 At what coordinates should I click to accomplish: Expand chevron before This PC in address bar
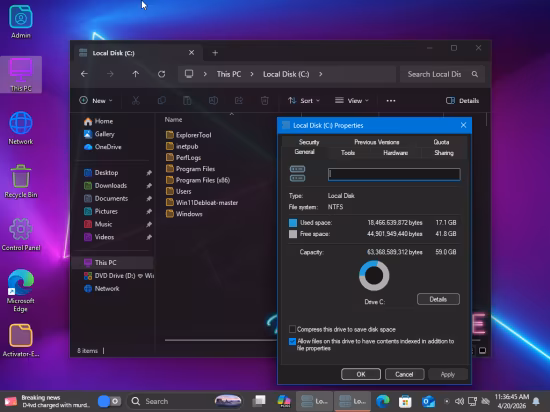click(205, 74)
